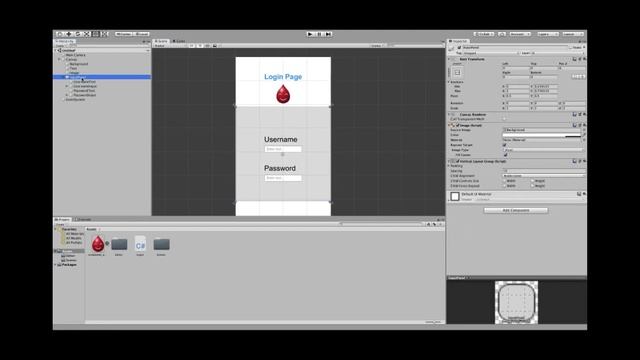Toggle Pivot/Center handle mode button
Viewport: 640px width, 360px height.
click(123, 34)
